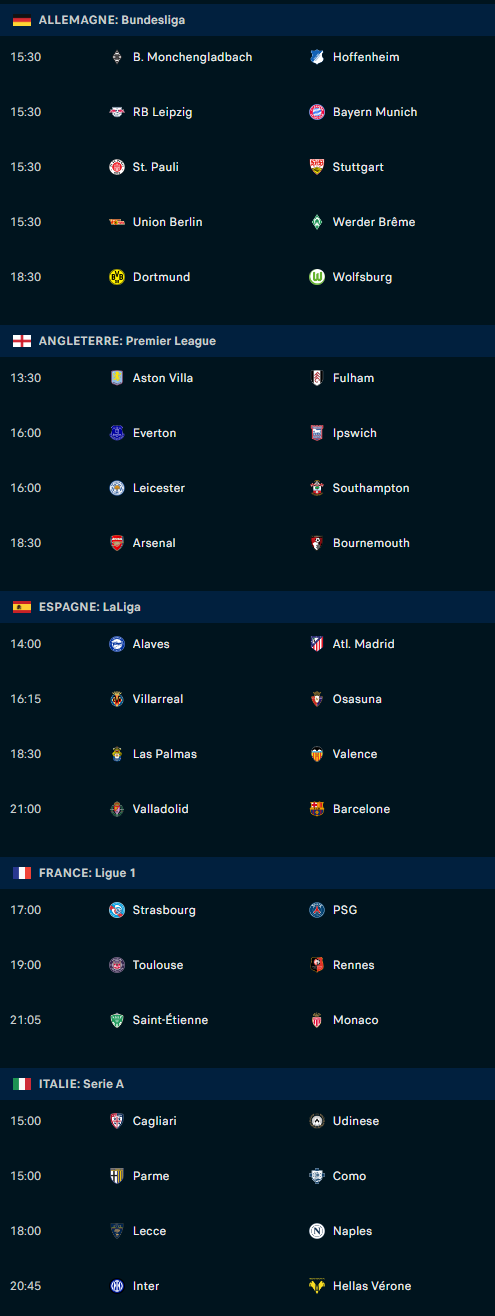This screenshot has width=495, height=1316.
Task: Open the Everton versus Ipswich match row
Action: pyautogui.click(x=247, y=433)
